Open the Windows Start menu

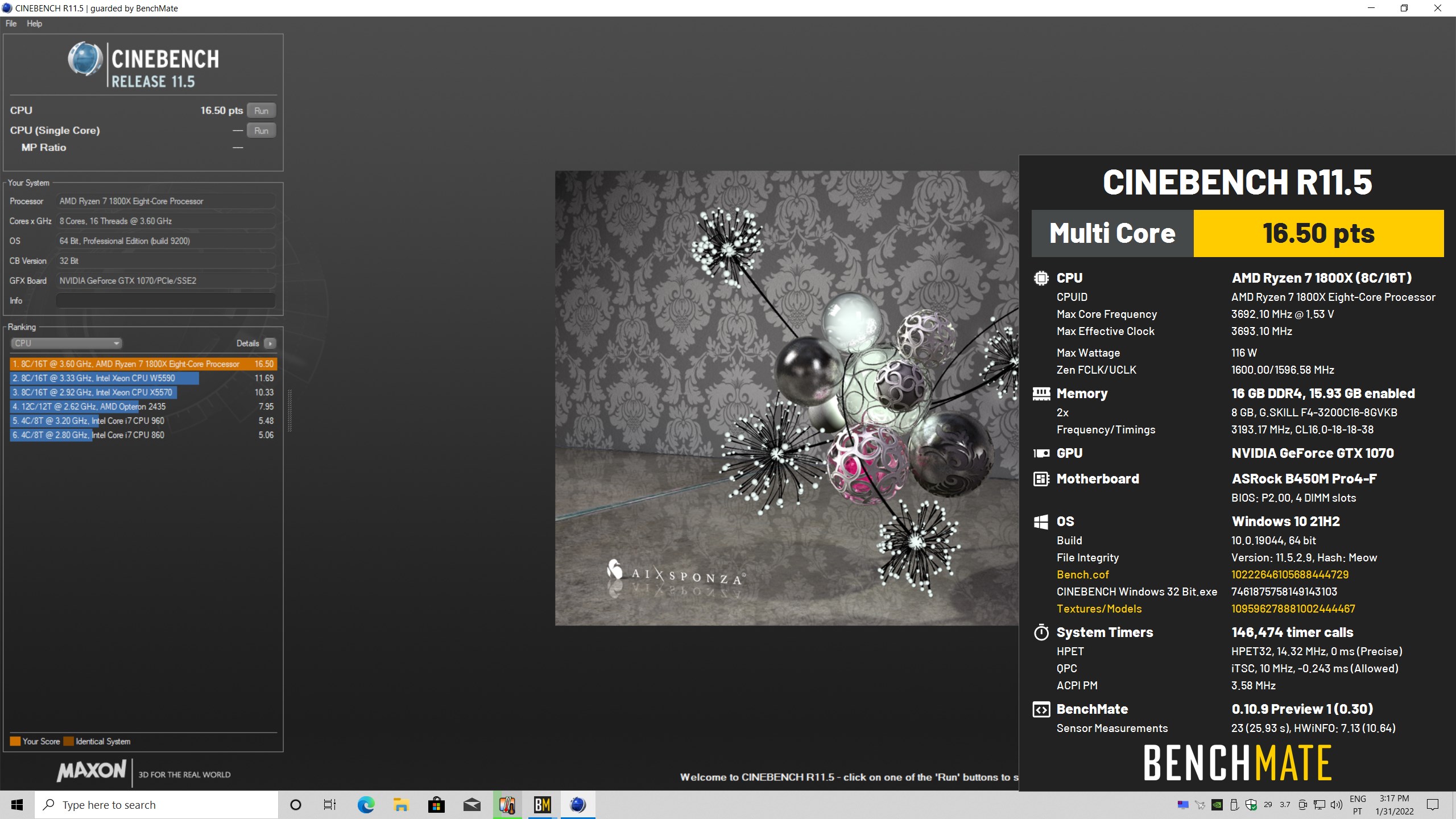(x=17, y=805)
